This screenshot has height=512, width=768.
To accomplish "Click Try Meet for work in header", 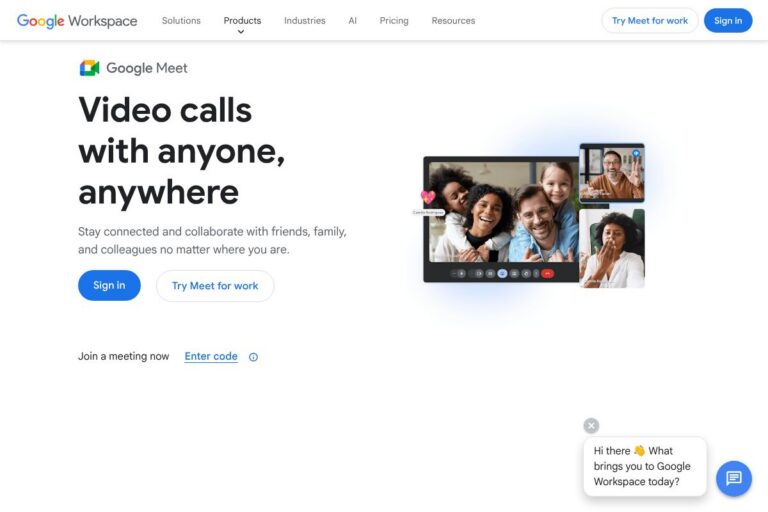I will [x=650, y=21].
